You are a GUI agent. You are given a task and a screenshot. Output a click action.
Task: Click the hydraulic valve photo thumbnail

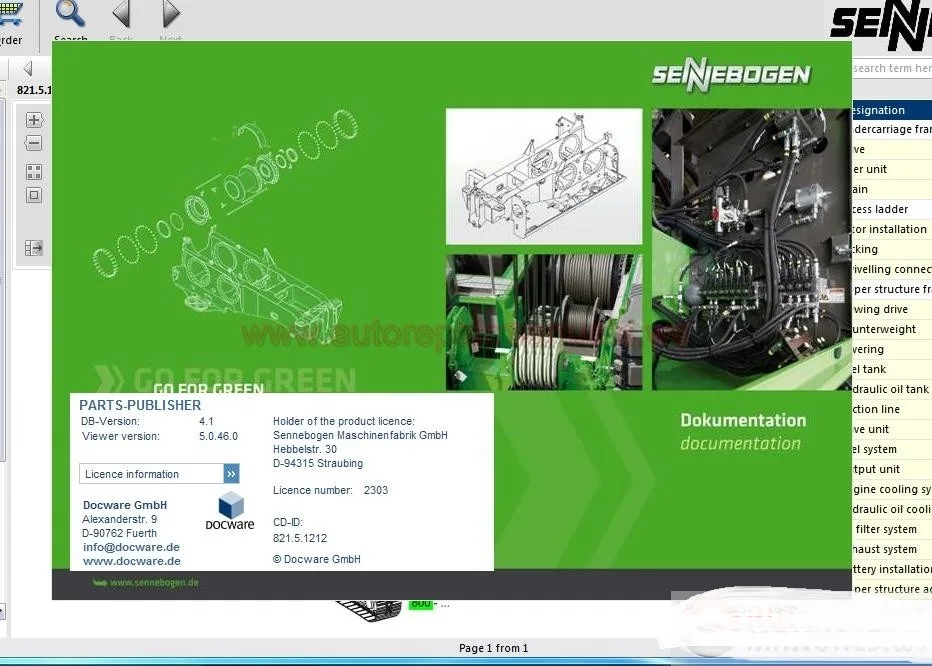[751, 249]
